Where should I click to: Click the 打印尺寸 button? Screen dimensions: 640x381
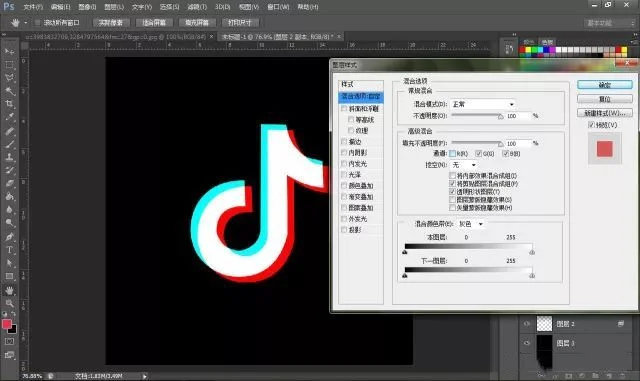click(240, 23)
